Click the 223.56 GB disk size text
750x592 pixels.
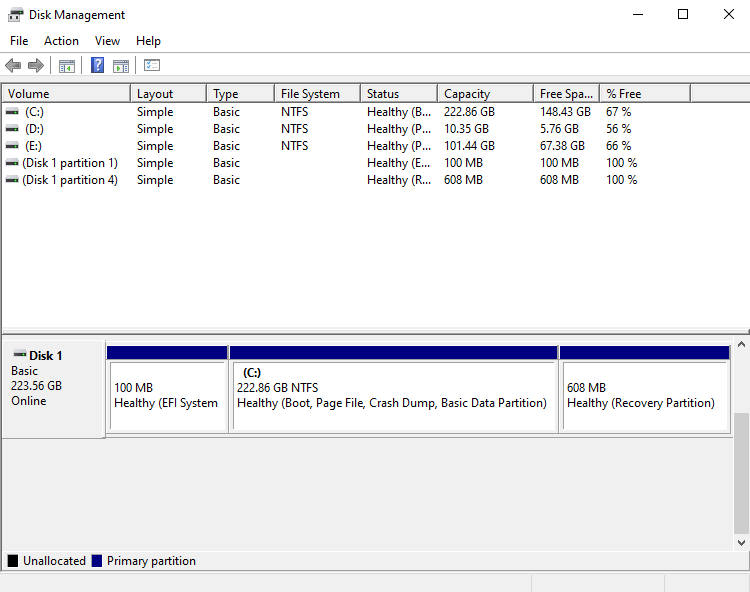pos(36,386)
